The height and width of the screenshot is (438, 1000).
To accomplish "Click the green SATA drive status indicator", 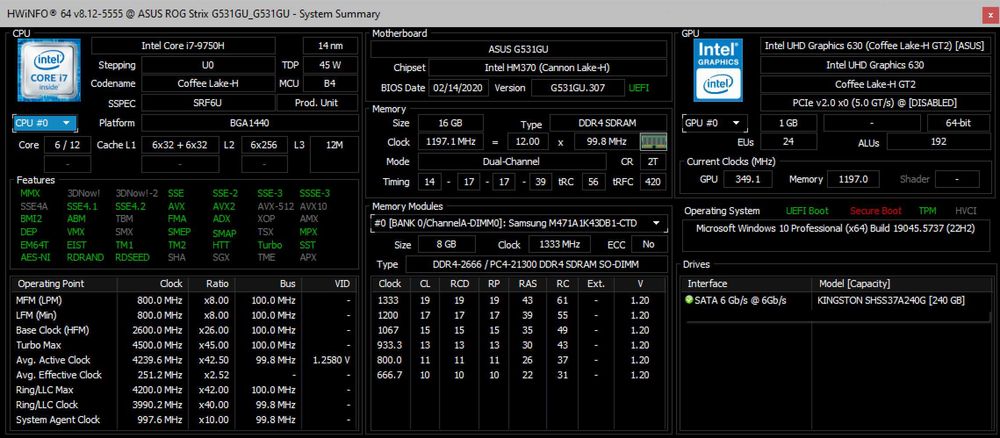I will tap(689, 300).
